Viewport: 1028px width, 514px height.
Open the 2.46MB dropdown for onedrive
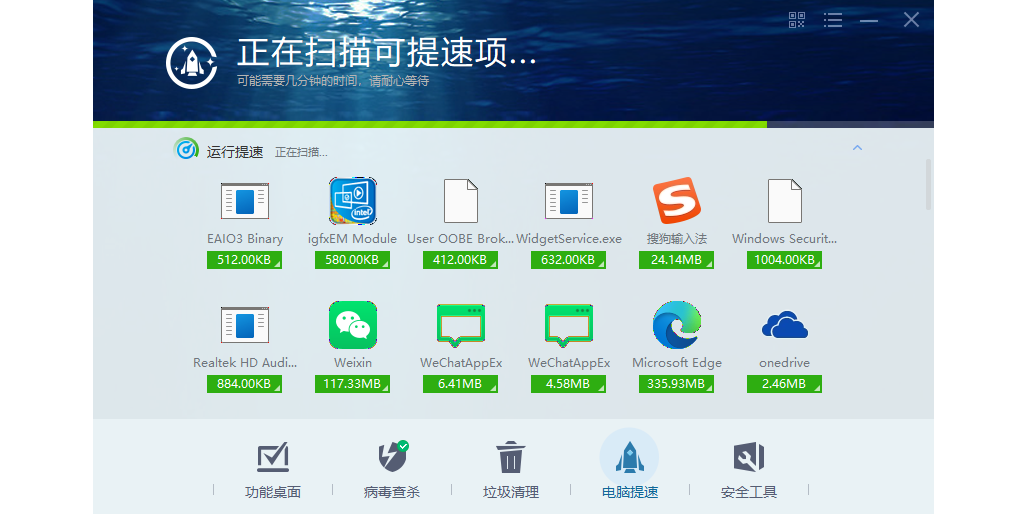pos(785,384)
